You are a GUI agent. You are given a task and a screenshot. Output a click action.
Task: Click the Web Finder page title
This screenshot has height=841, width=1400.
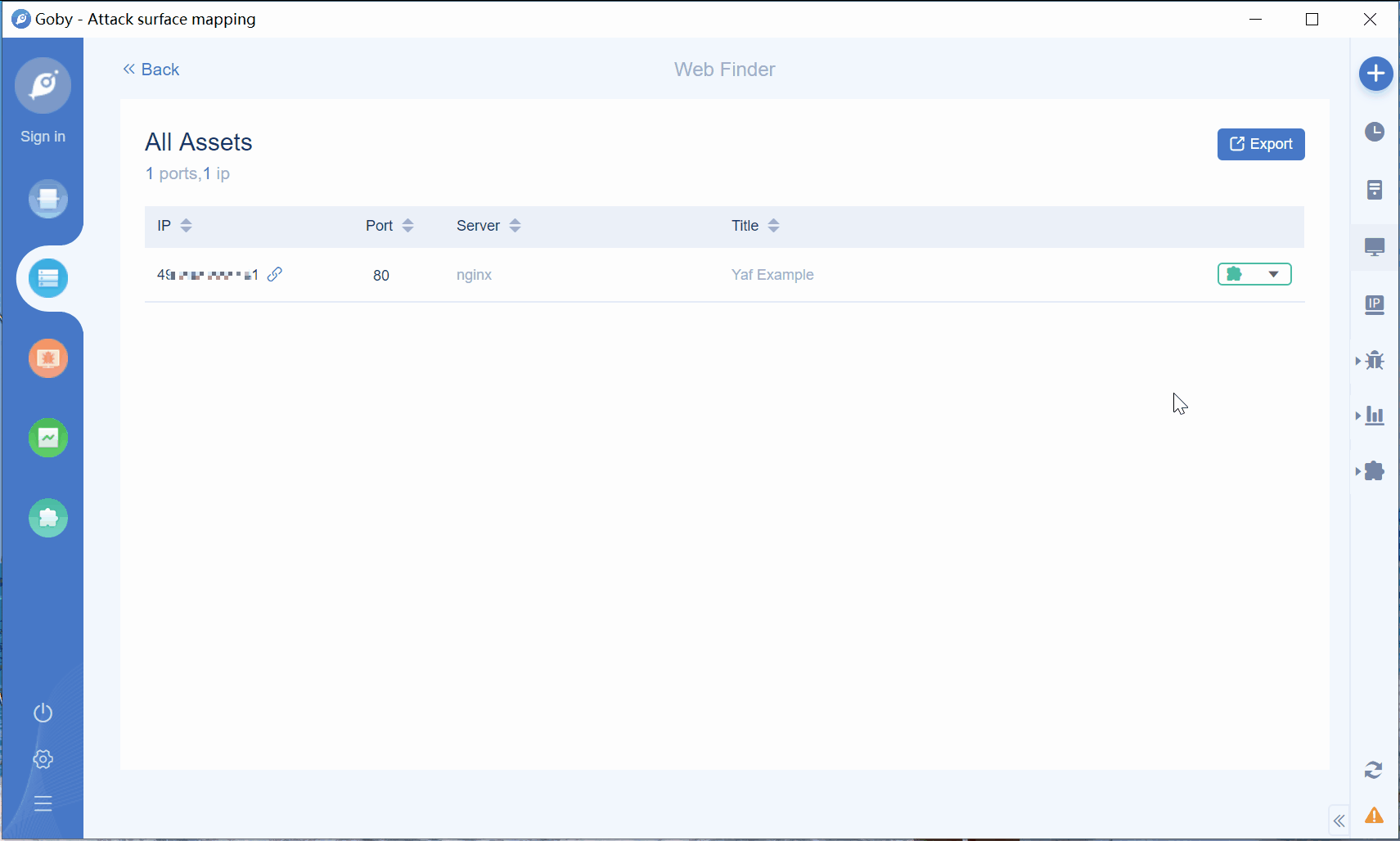tap(725, 70)
